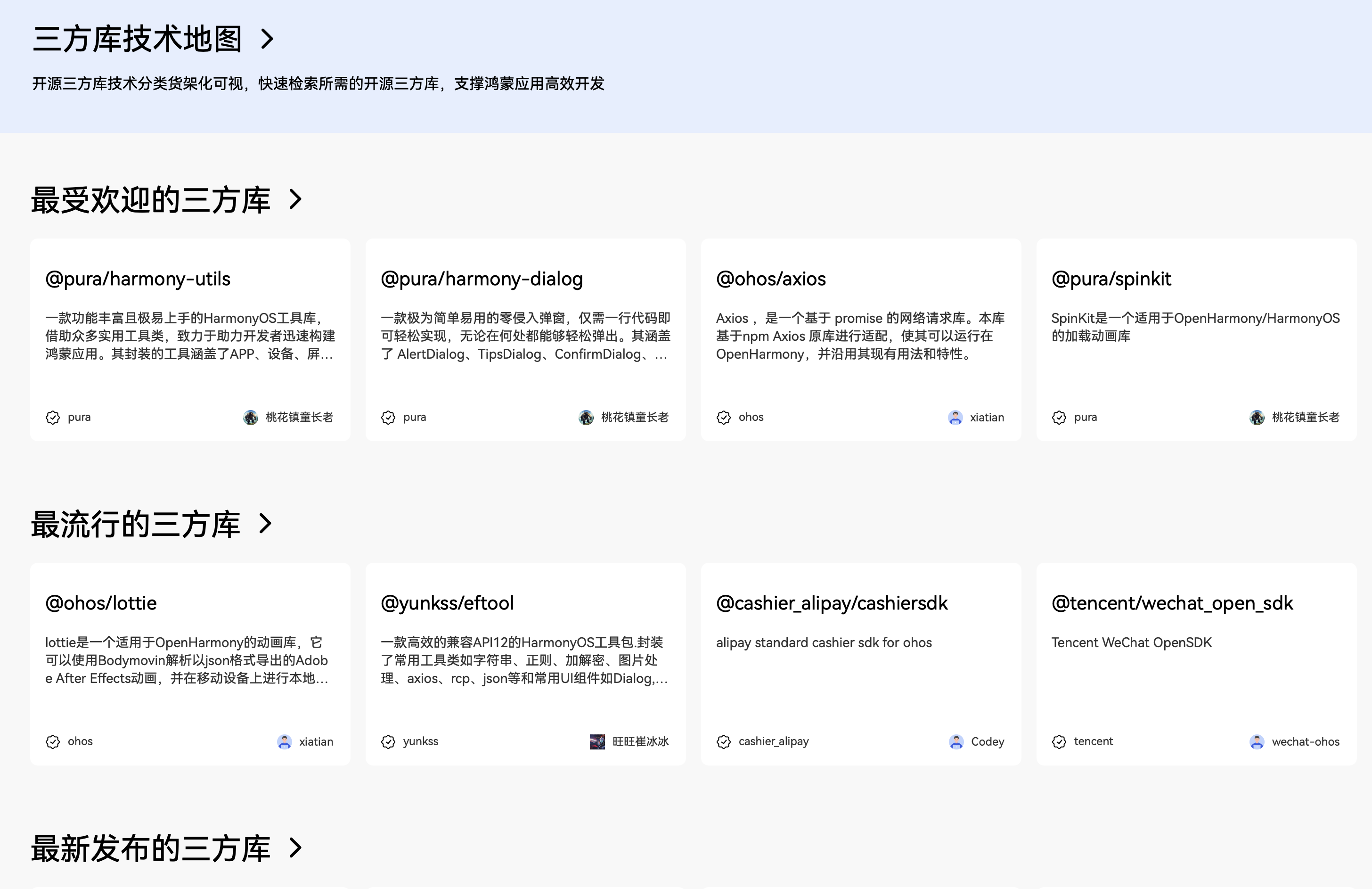Click the cashier_alipay organization name

click(x=774, y=741)
